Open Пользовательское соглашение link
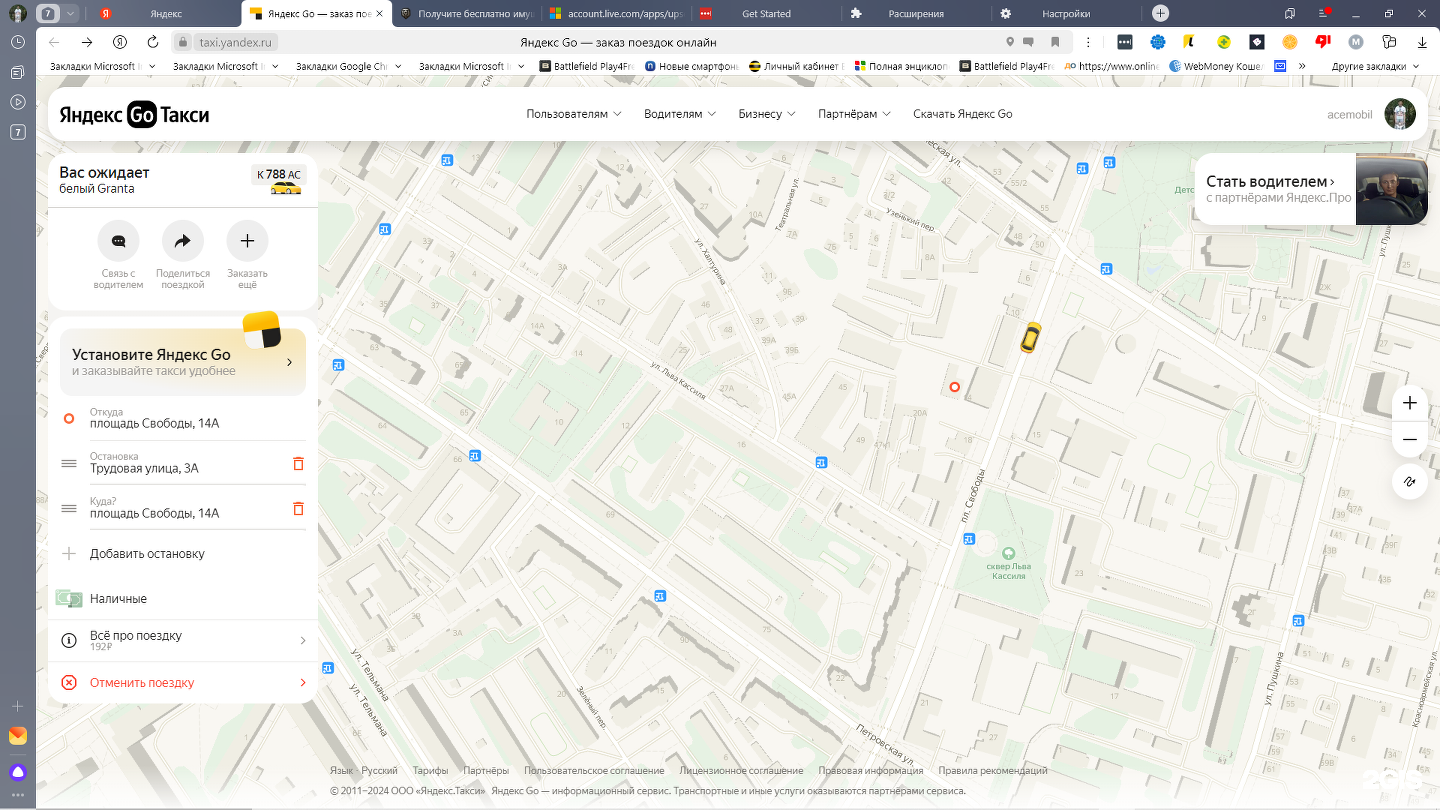Screen dimensions: 1440x810 (x=594, y=771)
